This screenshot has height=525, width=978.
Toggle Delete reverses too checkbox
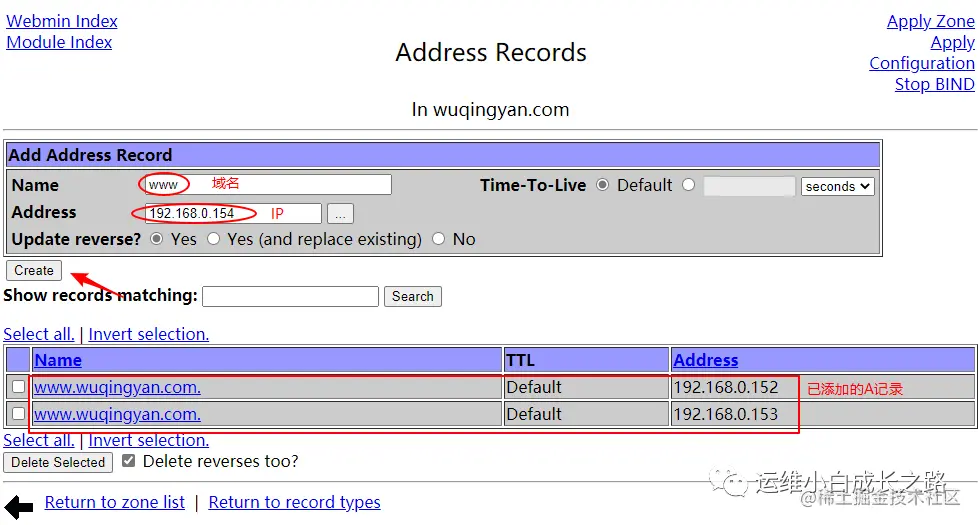pos(128,461)
